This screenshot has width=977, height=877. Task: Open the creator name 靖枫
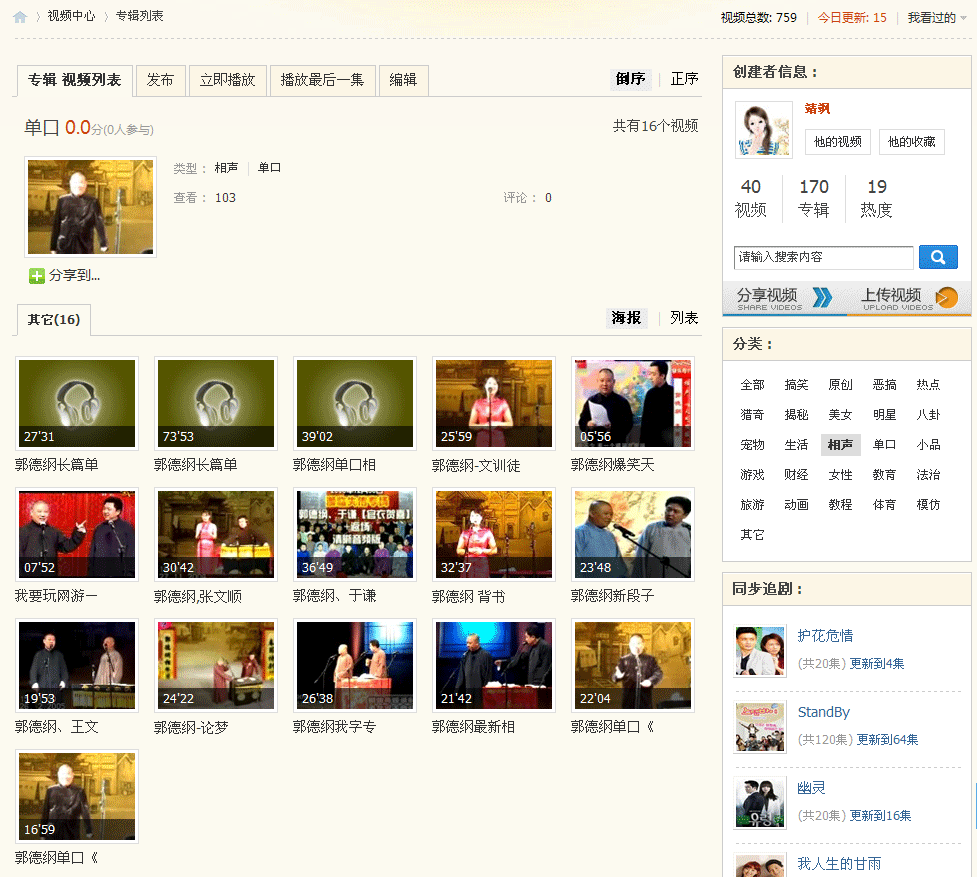pos(817,108)
